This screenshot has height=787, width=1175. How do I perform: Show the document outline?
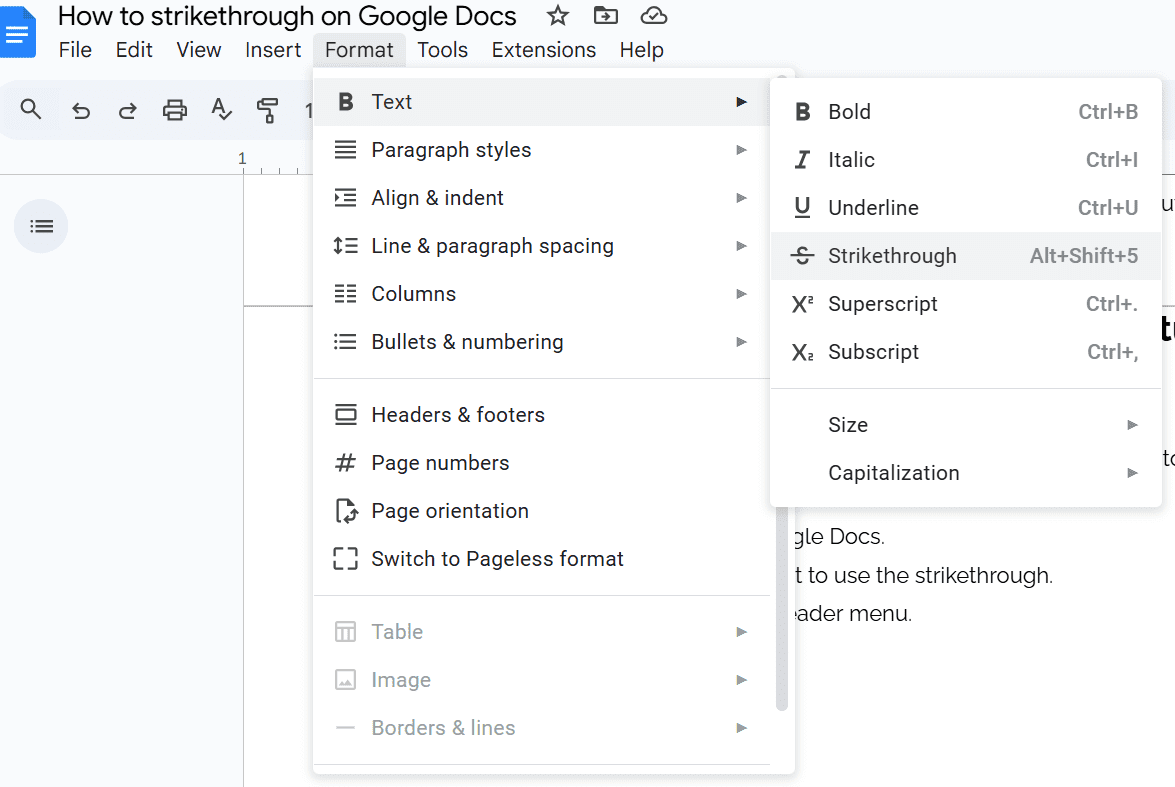pyautogui.click(x=41, y=226)
